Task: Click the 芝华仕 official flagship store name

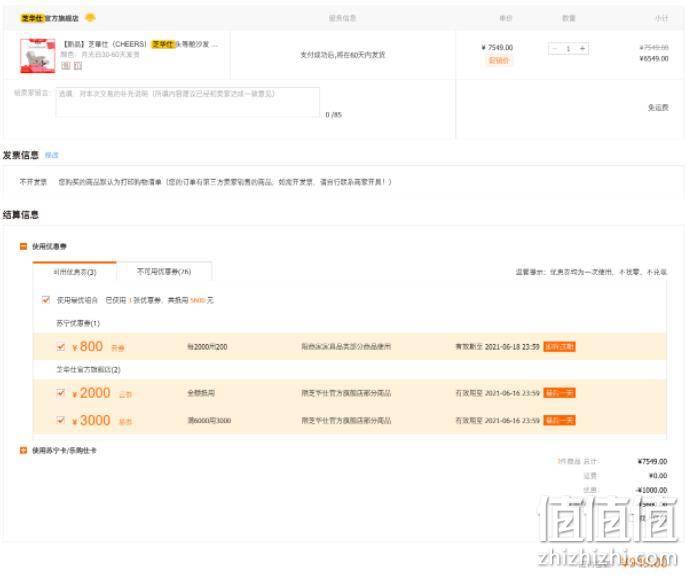Action: coord(50,18)
